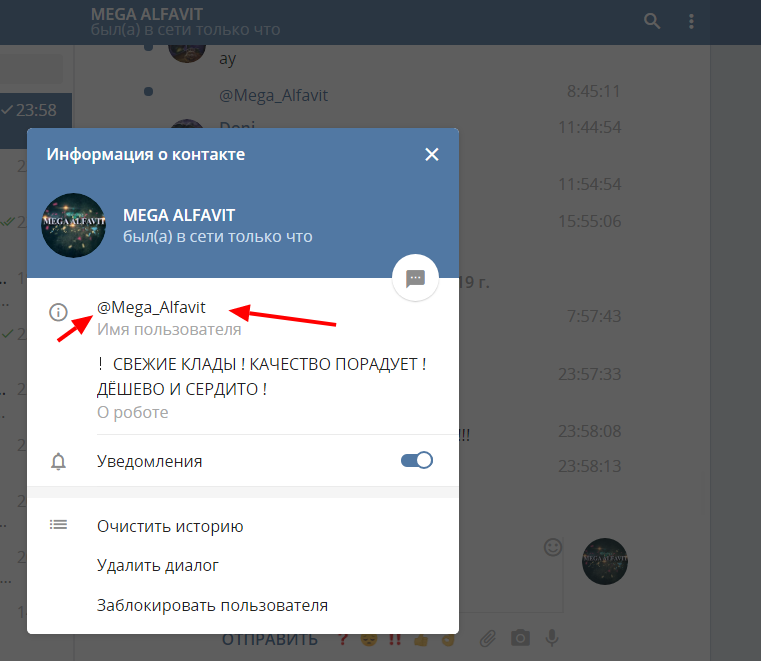Select the sidebar chat timestamped 23:58
Screen dimensions: 761x661
(x=36, y=120)
